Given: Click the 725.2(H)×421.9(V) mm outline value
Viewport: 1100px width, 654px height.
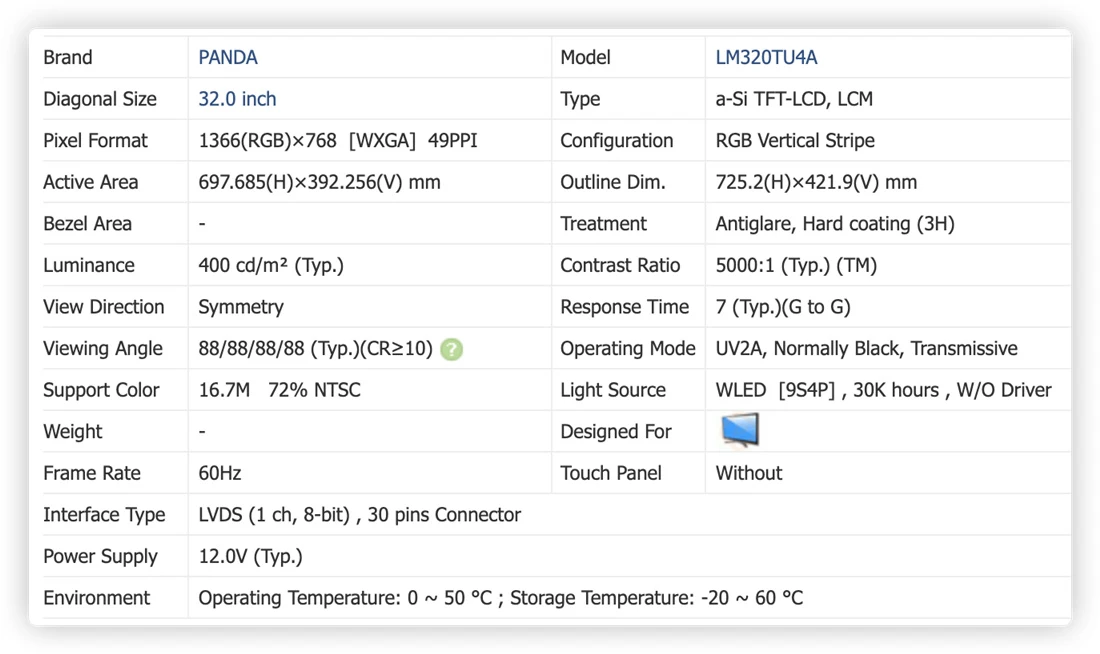Looking at the screenshot, I should (816, 182).
